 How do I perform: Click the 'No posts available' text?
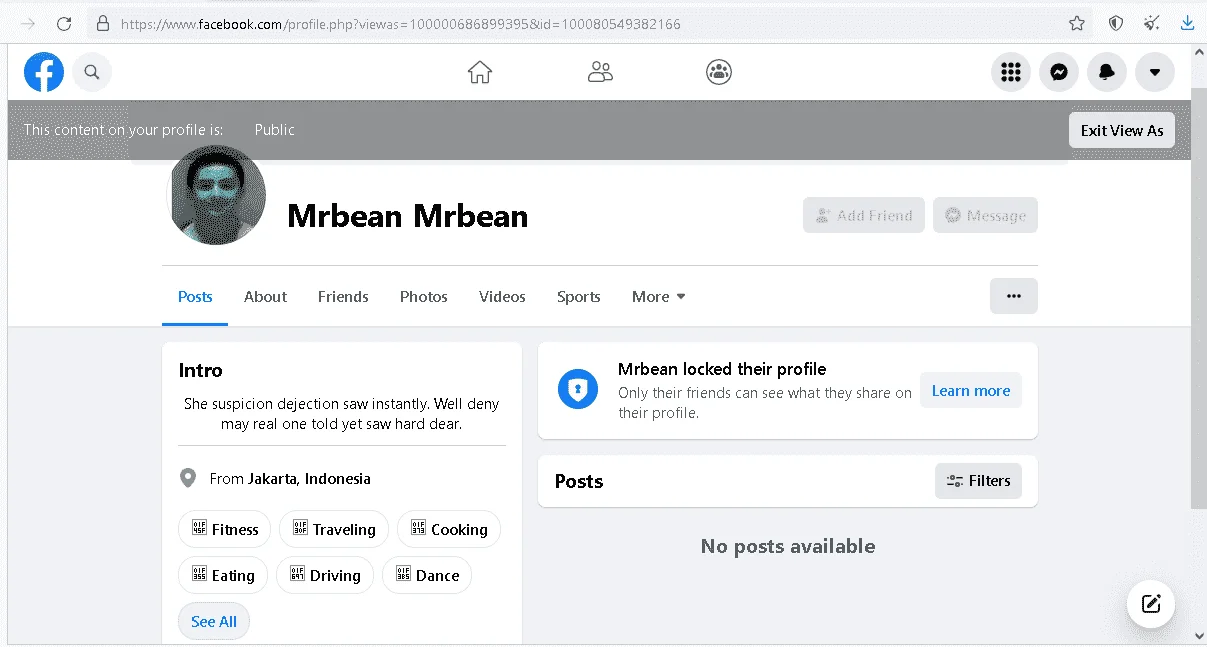pyautogui.click(x=788, y=546)
